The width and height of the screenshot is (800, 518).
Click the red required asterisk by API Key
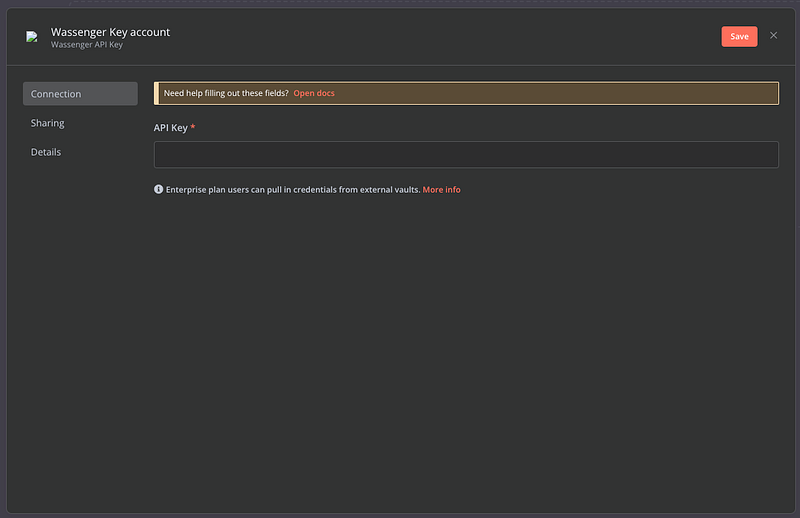192,128
